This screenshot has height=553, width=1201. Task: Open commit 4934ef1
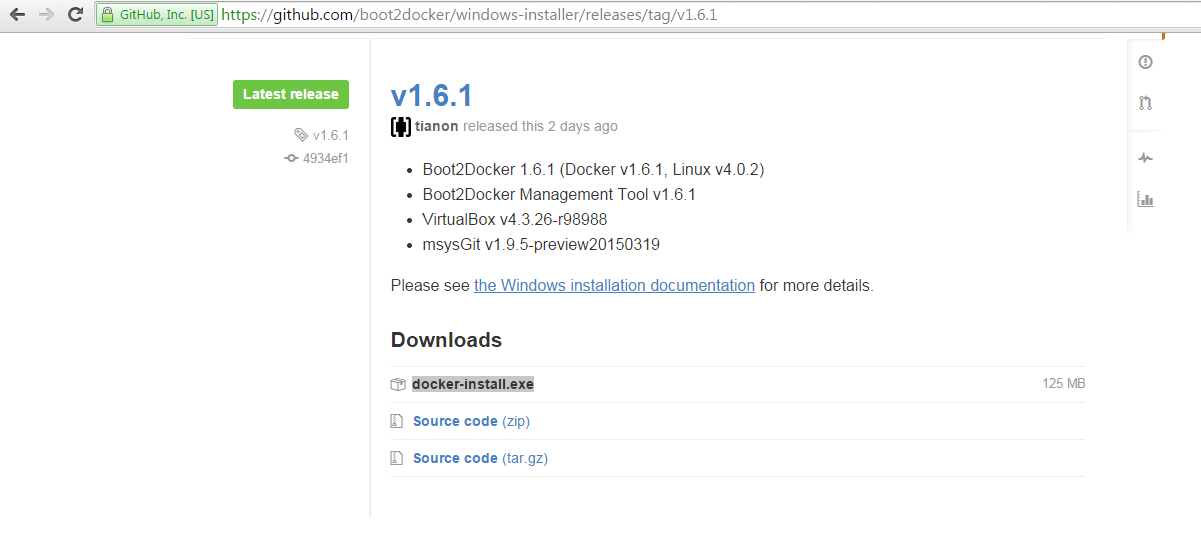[x=326, y=158]
